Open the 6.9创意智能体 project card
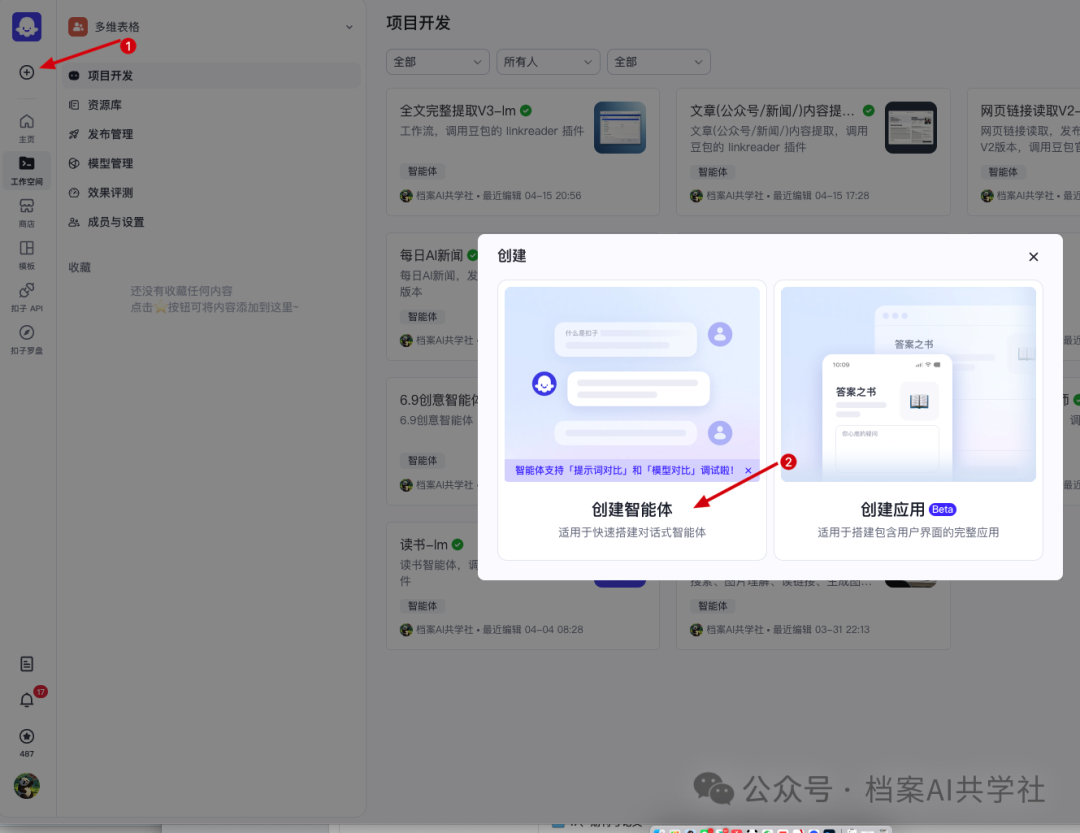 [432, 441]
